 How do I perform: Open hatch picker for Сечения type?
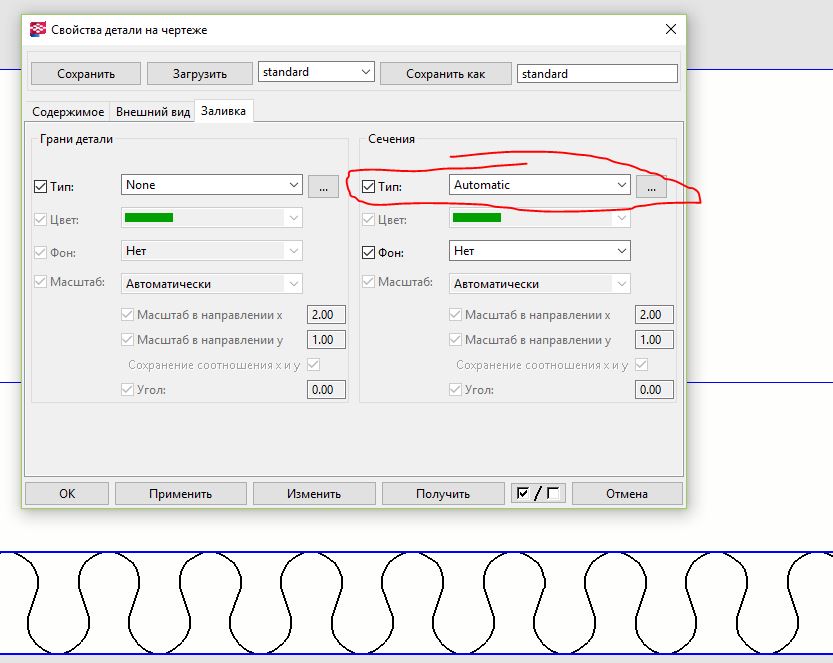[651, 185]
